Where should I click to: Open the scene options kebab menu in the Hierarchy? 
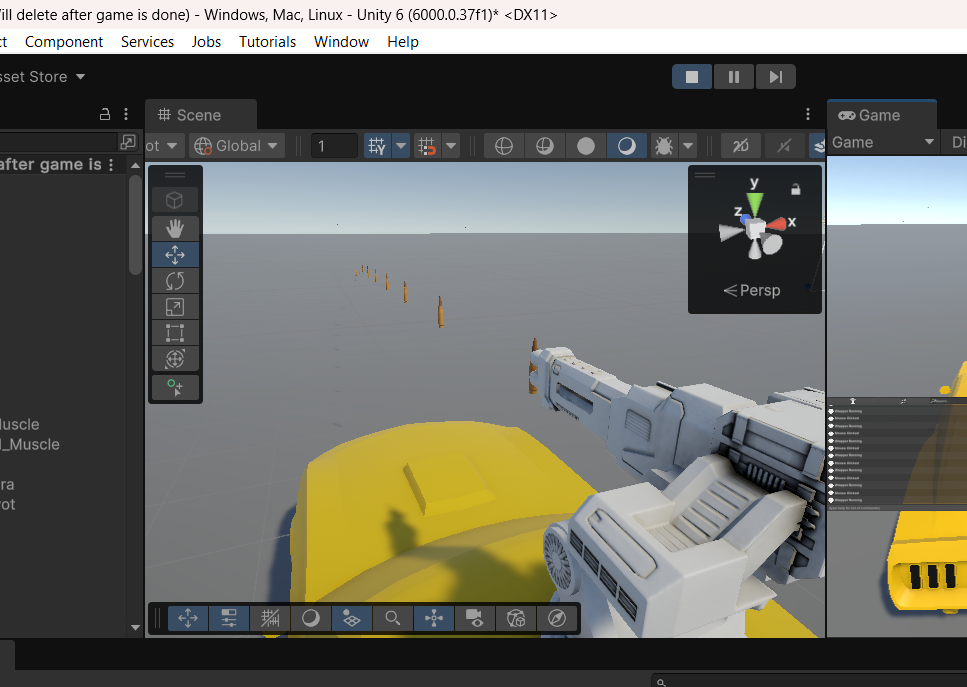[111, 165]
